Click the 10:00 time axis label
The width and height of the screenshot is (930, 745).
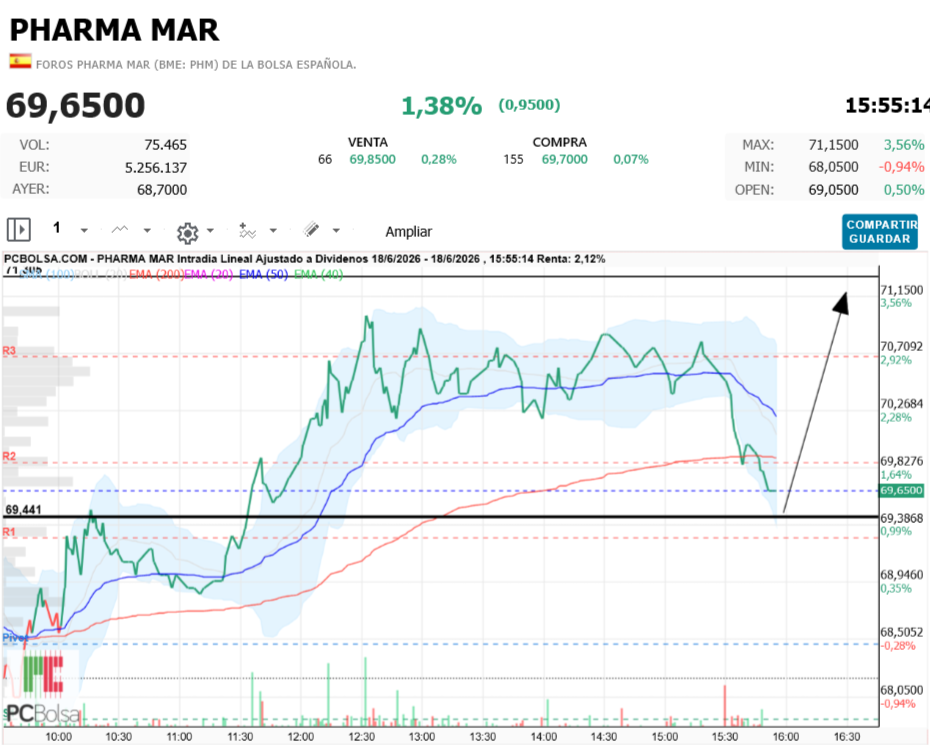click(58, 737)
